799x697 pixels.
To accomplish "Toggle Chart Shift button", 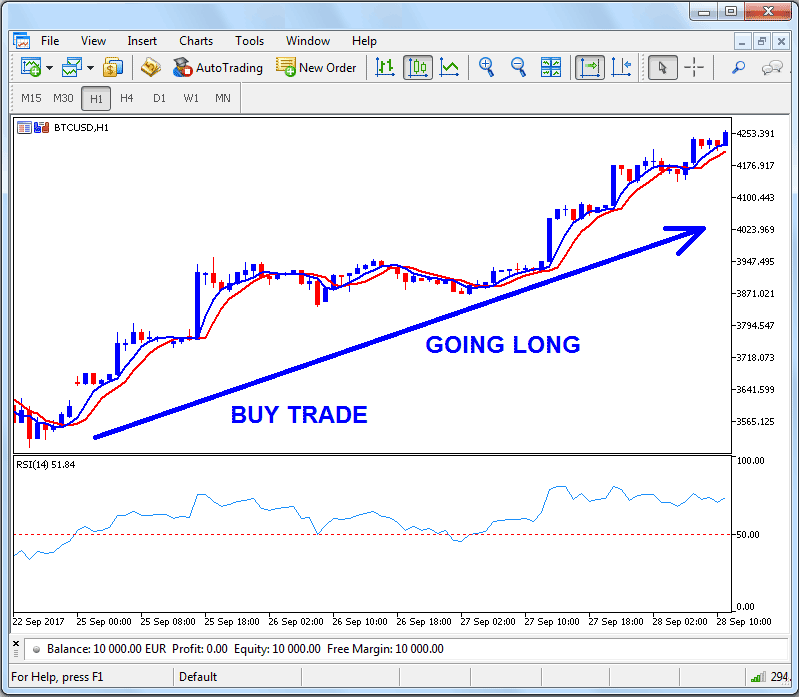I will click(x=621, y=67).
